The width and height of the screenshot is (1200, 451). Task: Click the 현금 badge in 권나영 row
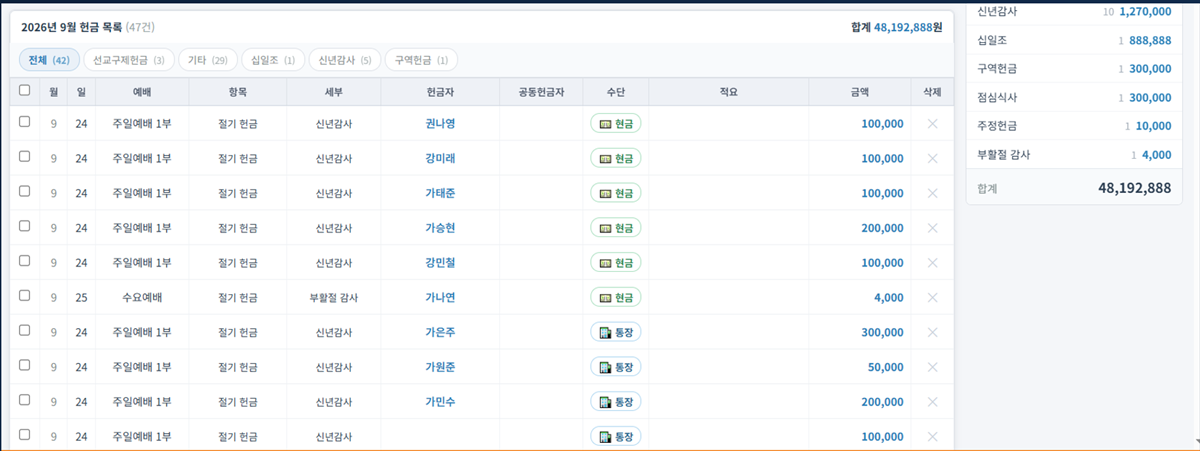615,124
